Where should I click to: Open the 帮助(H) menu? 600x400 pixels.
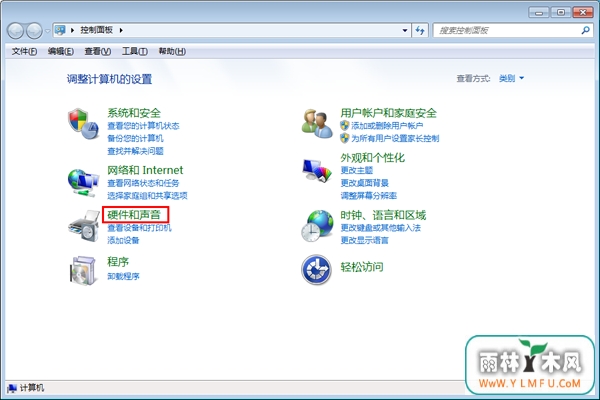tap(172, 51)
